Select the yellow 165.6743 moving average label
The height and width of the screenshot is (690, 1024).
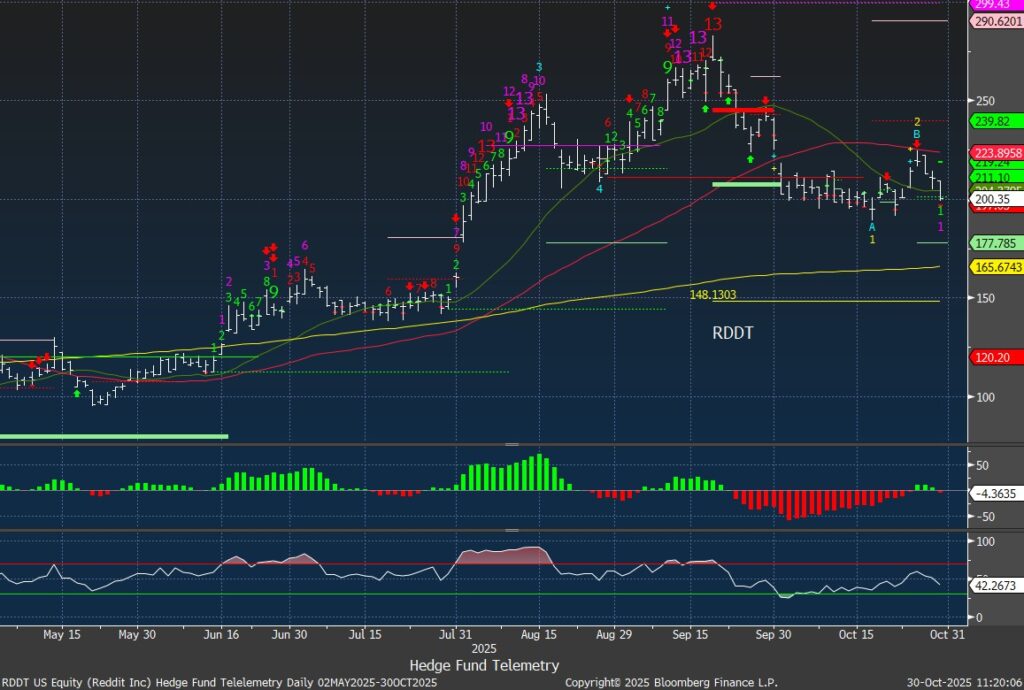(996, 267)
